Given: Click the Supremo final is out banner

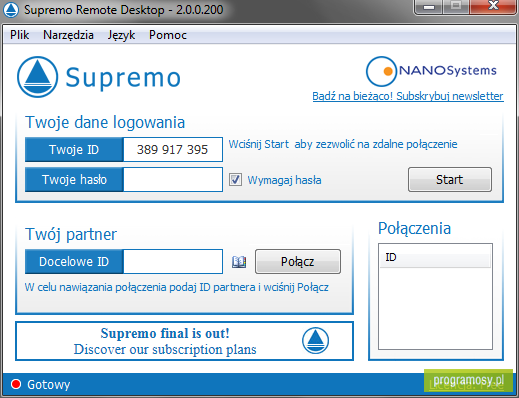Looking at the screenshot, I should (x=184, y=341).
